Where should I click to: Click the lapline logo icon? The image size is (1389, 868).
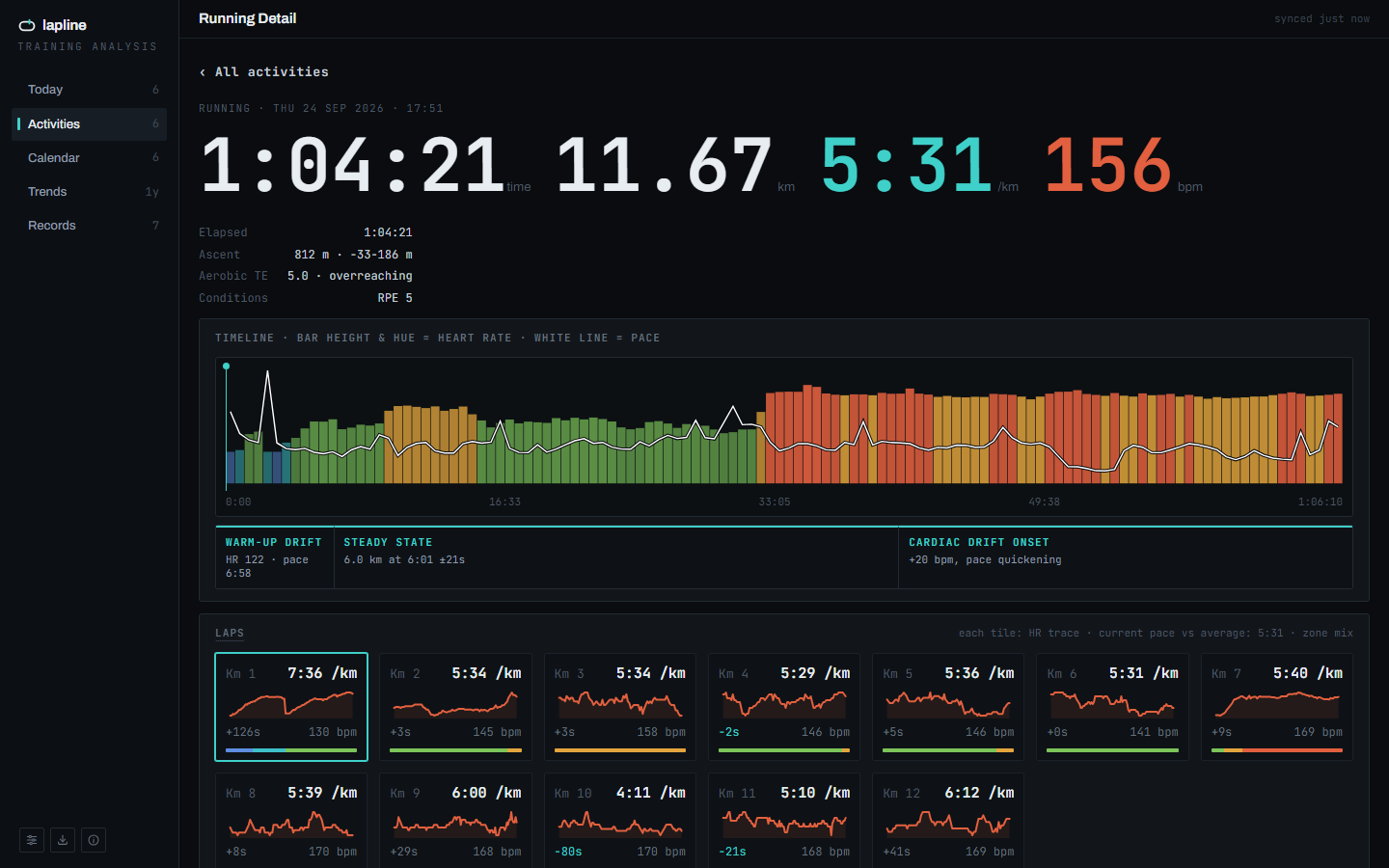[x=27, y=25]
